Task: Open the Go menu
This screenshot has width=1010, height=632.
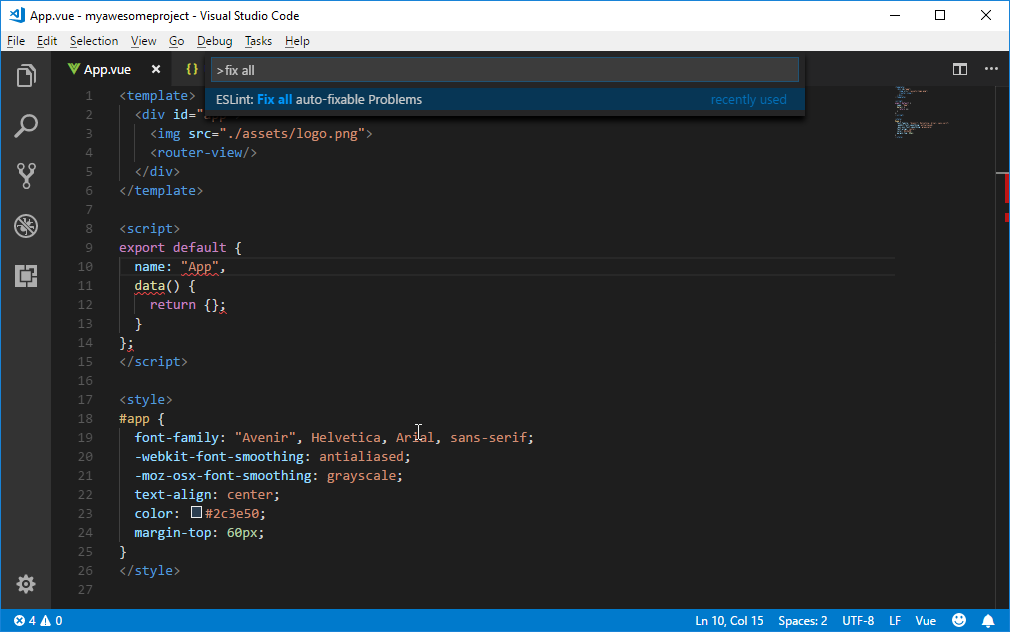Action: (176, 41)
